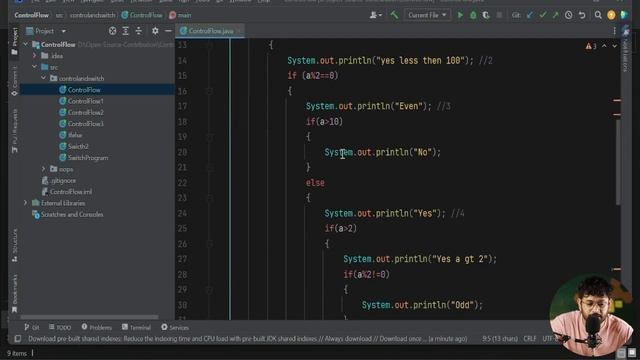Select Scratches and Consoles node

[72, 214]
